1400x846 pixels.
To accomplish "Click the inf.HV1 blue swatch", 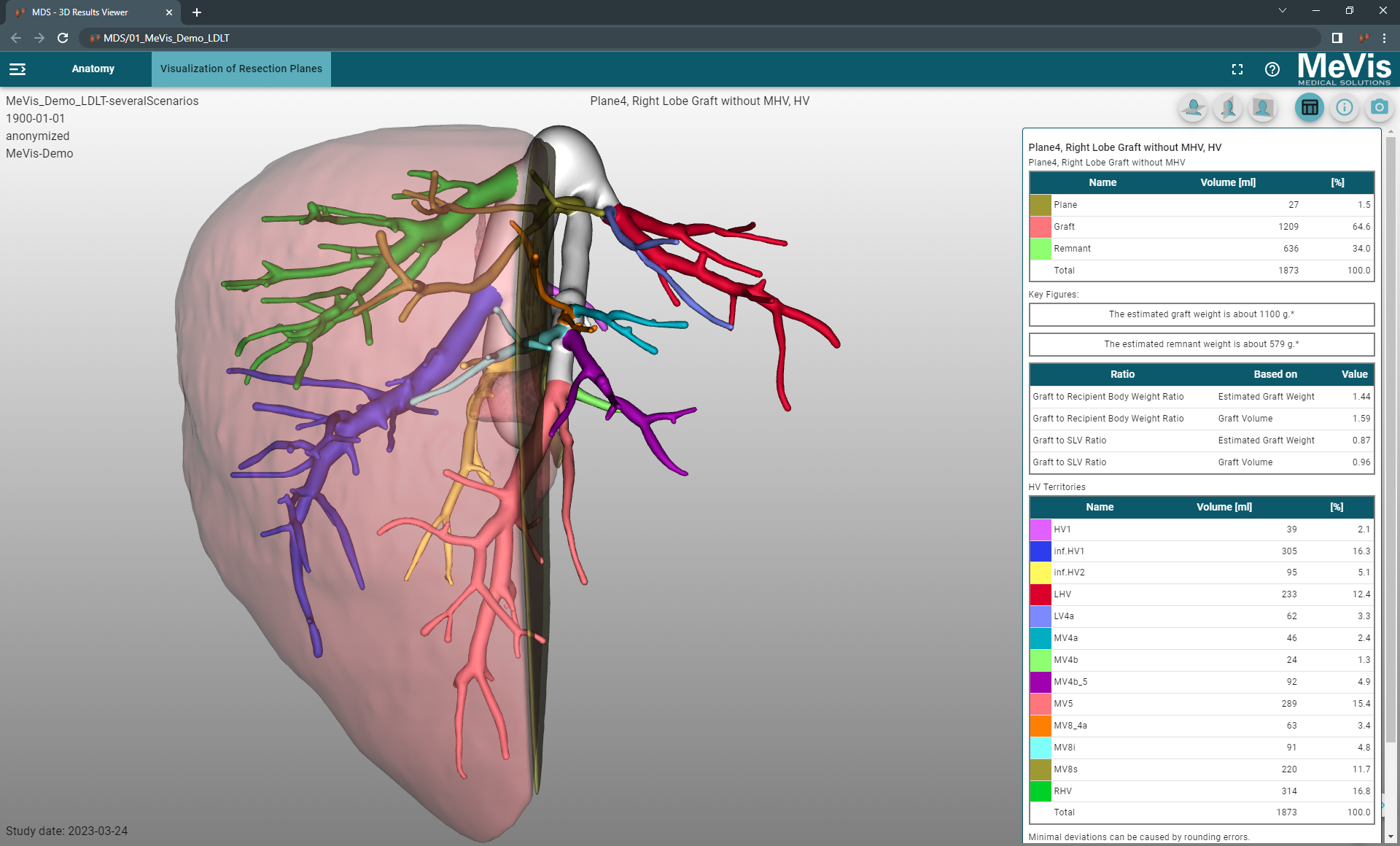I will pyautogui.click(x=1041, y=551).
